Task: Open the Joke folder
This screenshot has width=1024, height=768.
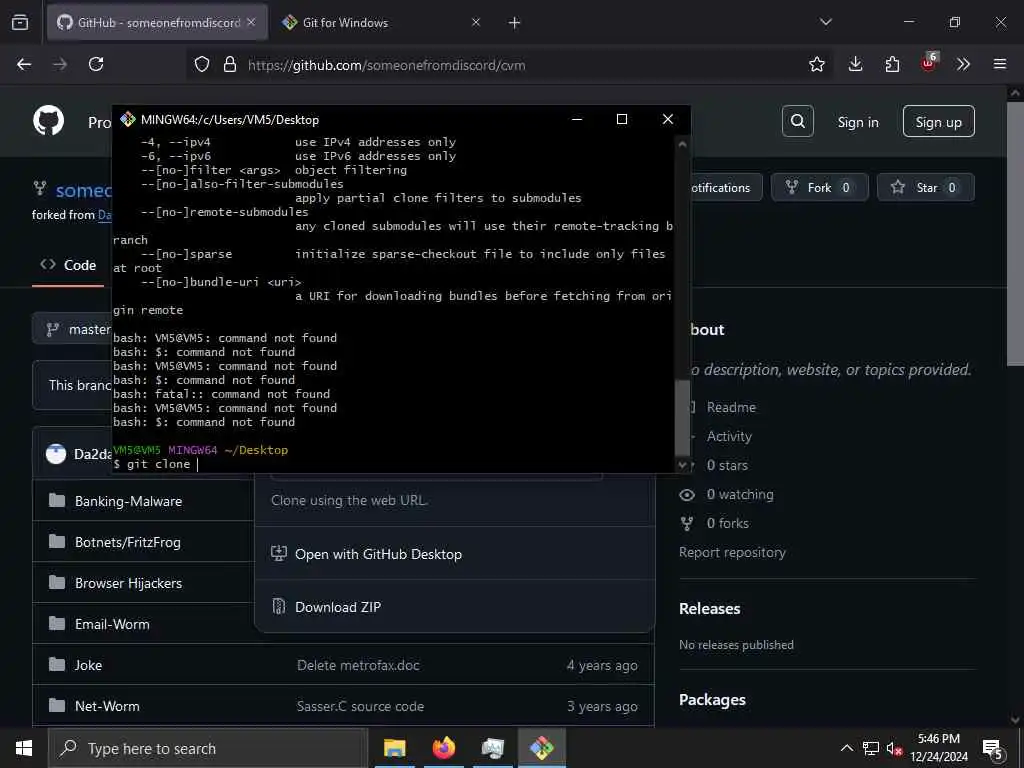Action: click(88, 665)
